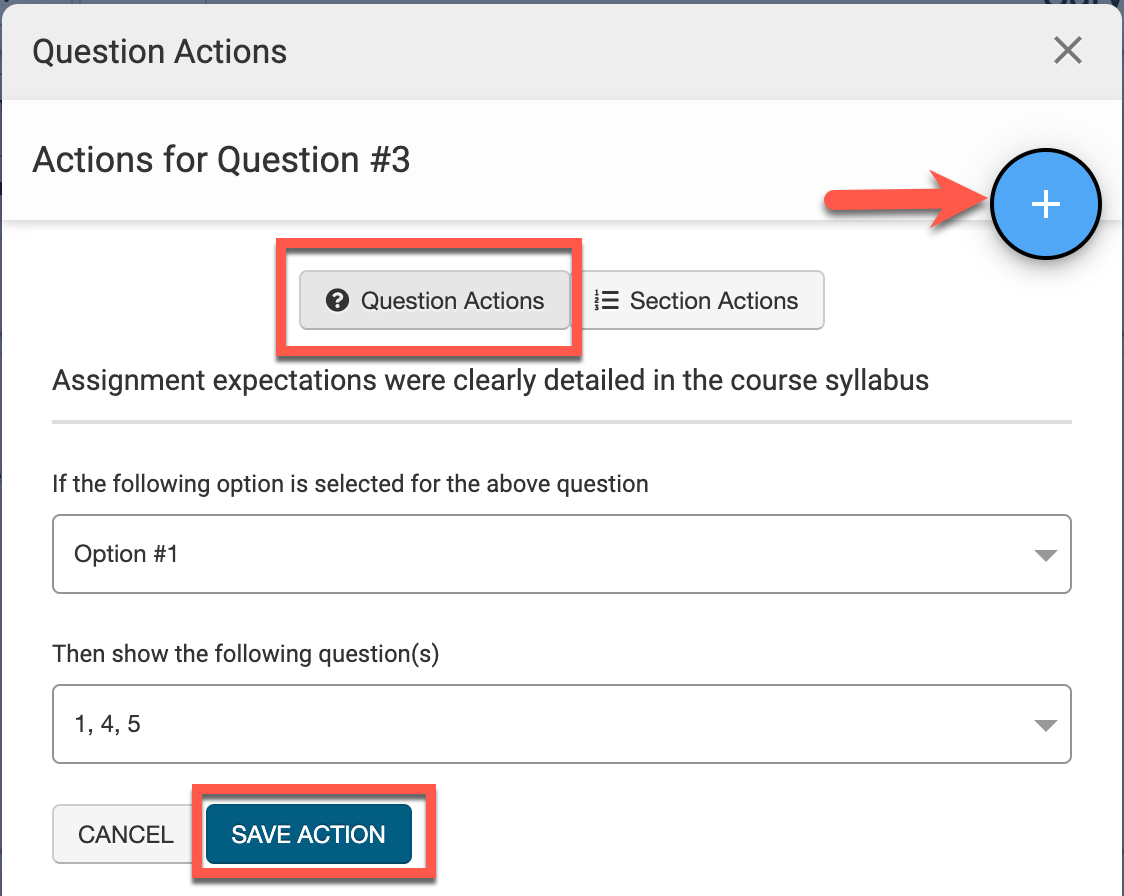Screen dimensions: 1124x896
Task: Click the 'Question Actions' dialog title
Action: tap(160, 52)
